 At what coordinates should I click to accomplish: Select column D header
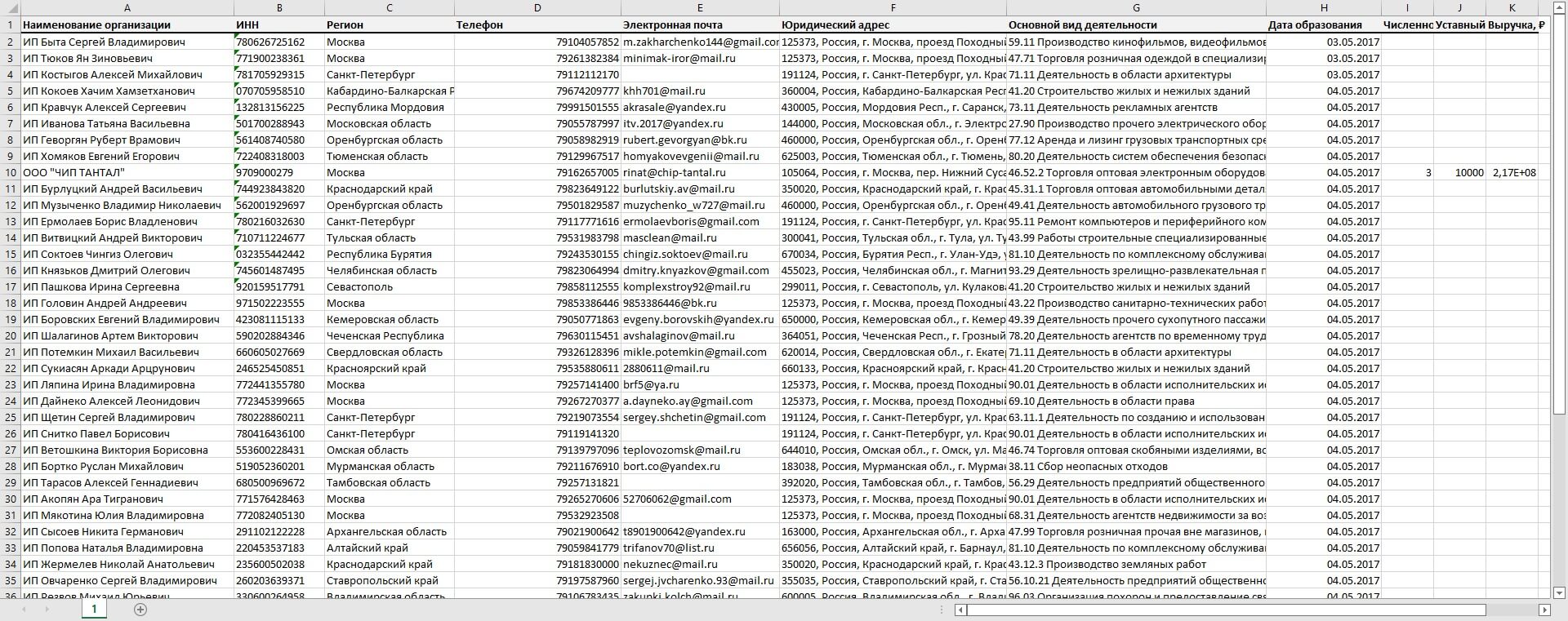(x=537, y=7)
